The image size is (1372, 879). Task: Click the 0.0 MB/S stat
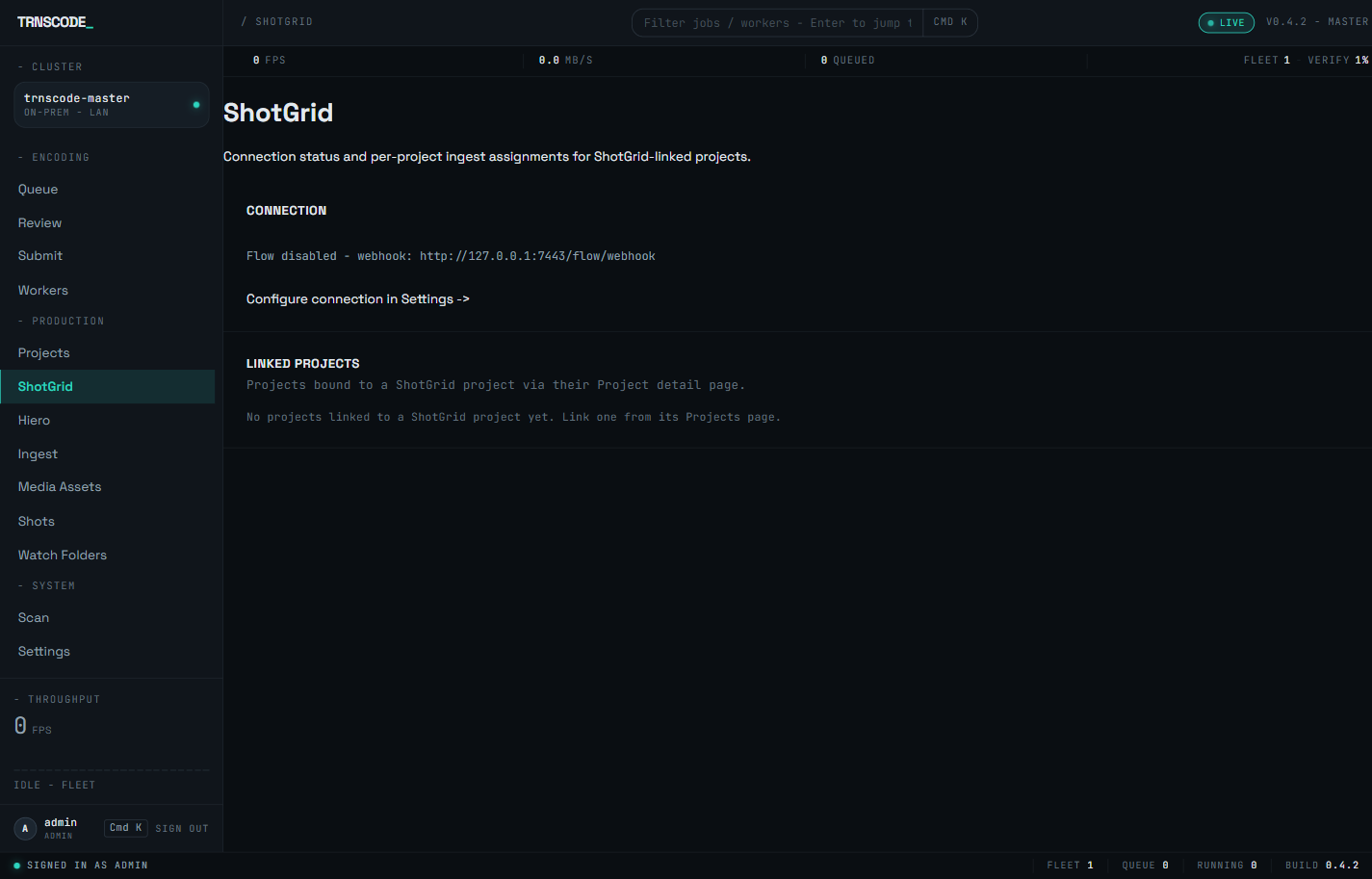click(x=566, y=61)
